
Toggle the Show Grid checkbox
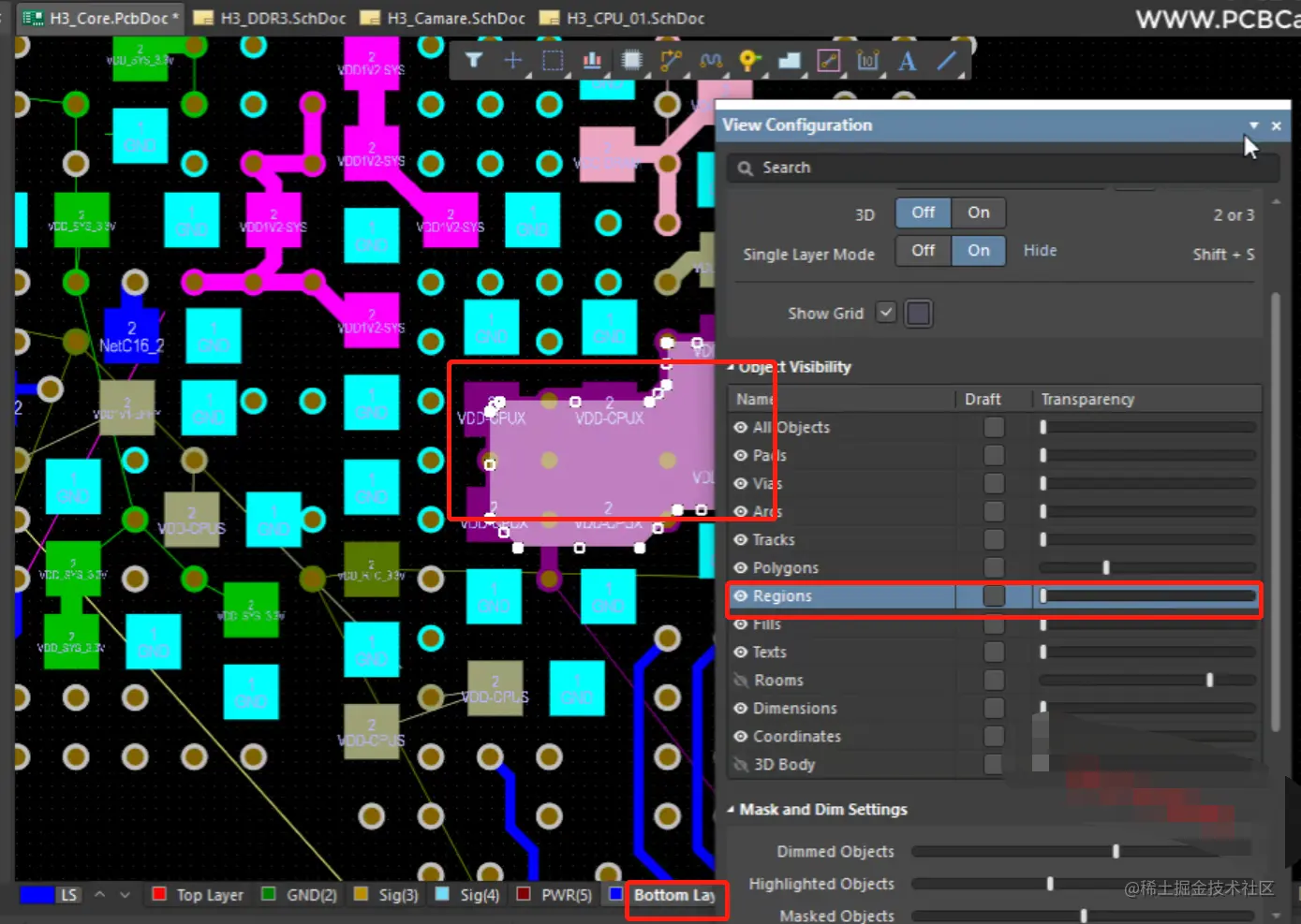coord(886,313)
